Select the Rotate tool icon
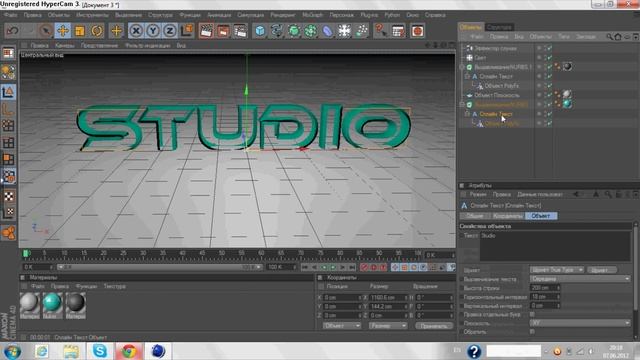This screenshot has width=640, height=360. (x=97, y=31)
